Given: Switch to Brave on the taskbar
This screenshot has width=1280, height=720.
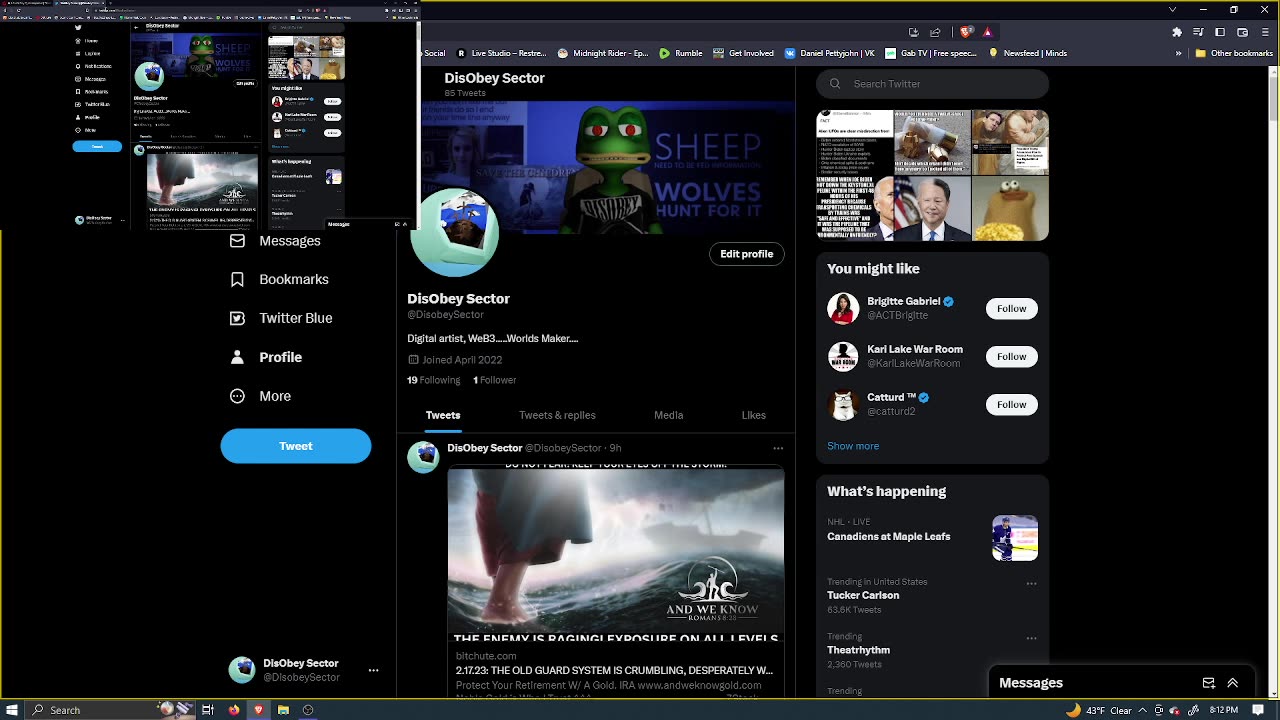Looking at the screenshot, I should [258, 710].
